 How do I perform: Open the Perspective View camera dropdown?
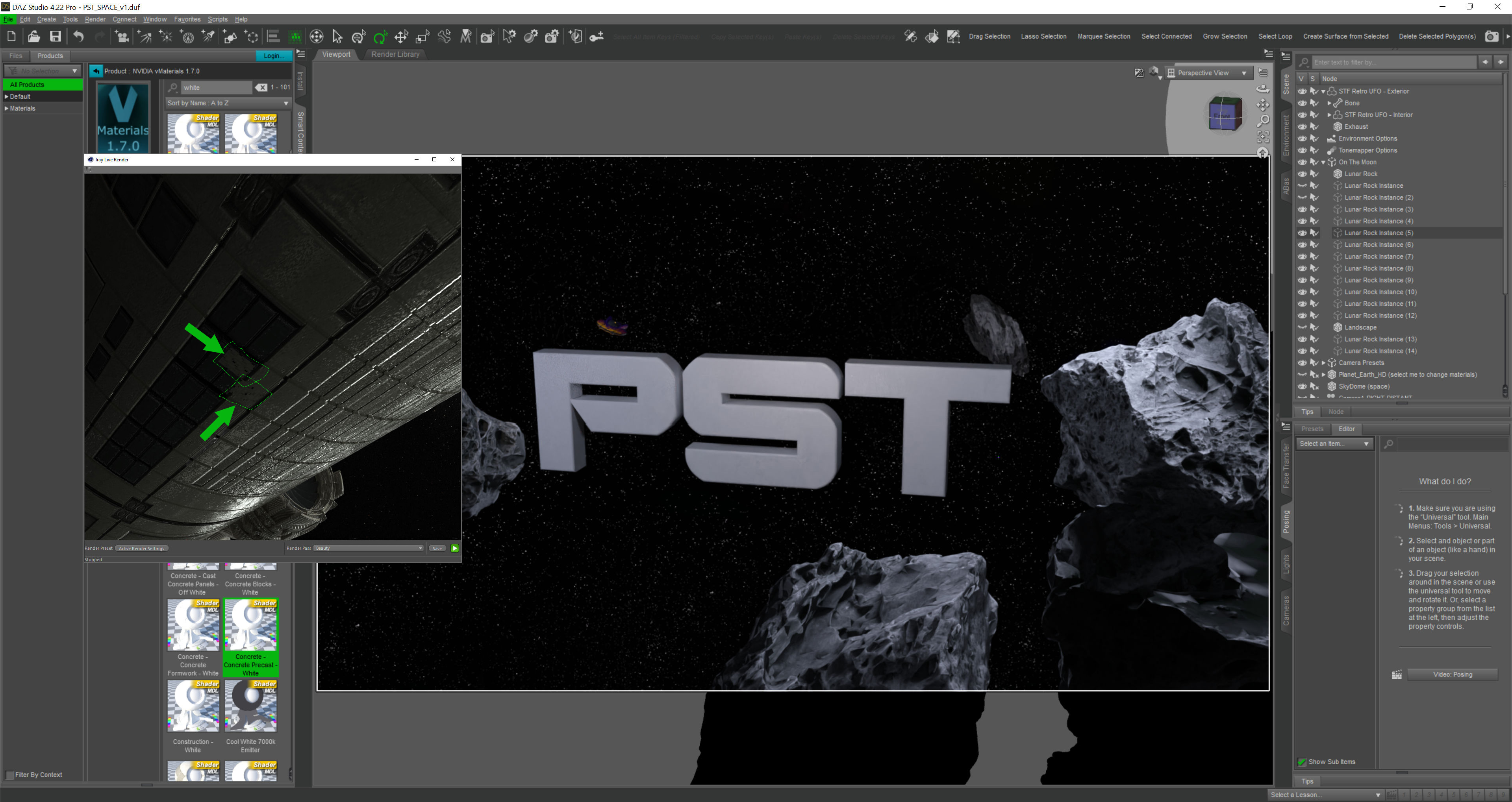click(1208, 73)
